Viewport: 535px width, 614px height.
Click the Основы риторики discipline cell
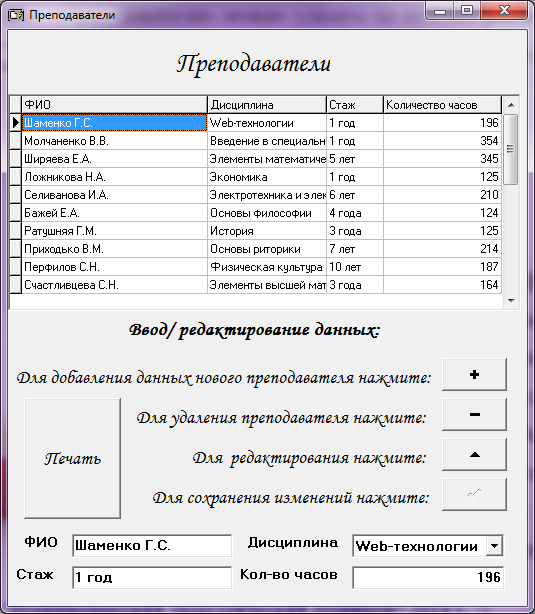click(x=267, y=249)
